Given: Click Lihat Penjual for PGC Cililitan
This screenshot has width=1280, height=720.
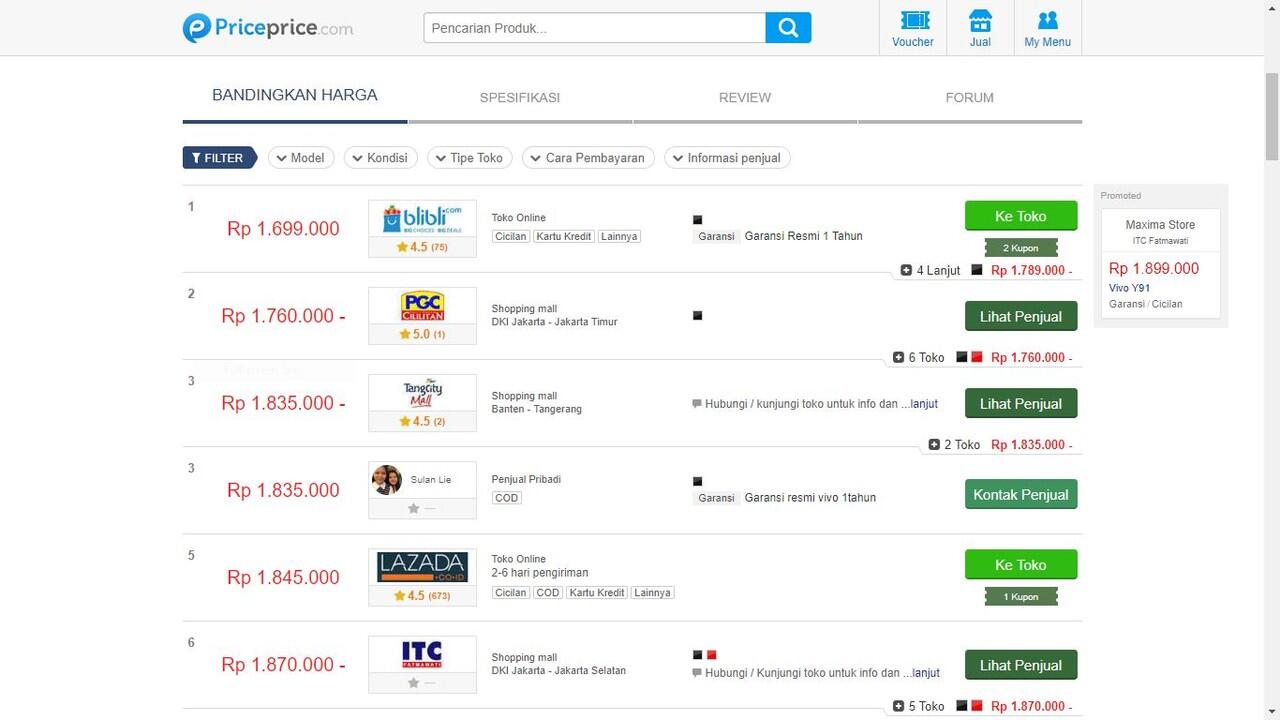Looking at the screenshot, I should pos(1021,316).
